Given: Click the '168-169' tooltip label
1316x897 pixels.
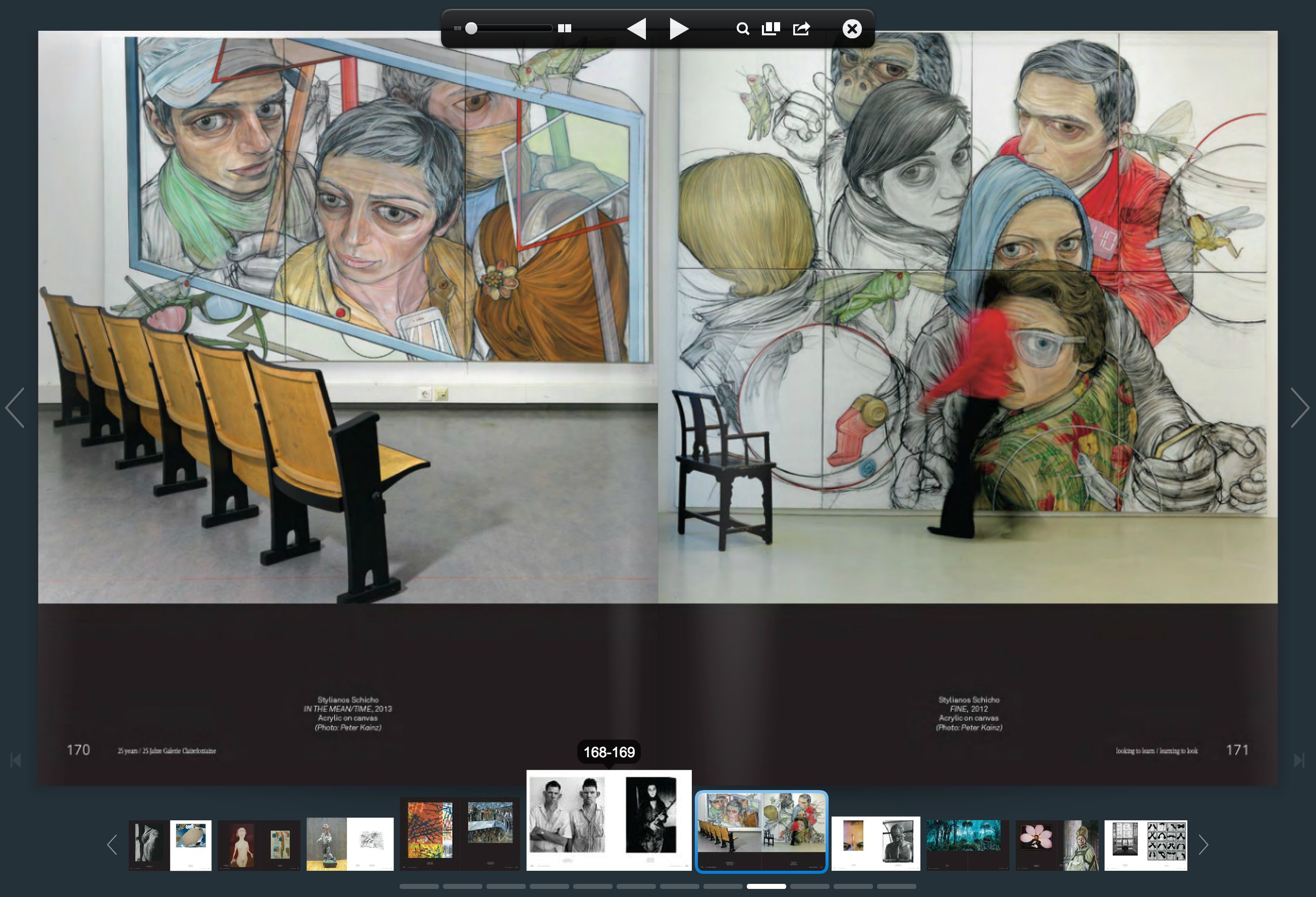Looking at the screenshot, I should (609, 752).
